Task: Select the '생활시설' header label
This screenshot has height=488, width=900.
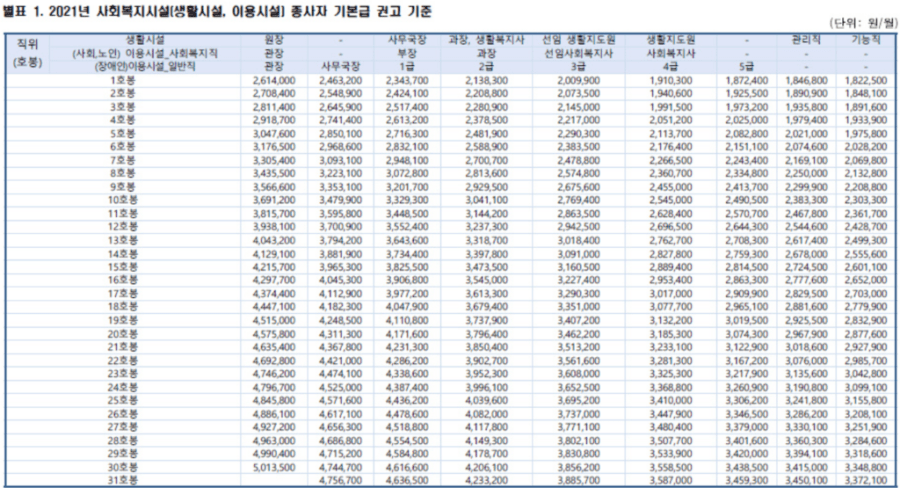Action: click(x=145, y=40)
